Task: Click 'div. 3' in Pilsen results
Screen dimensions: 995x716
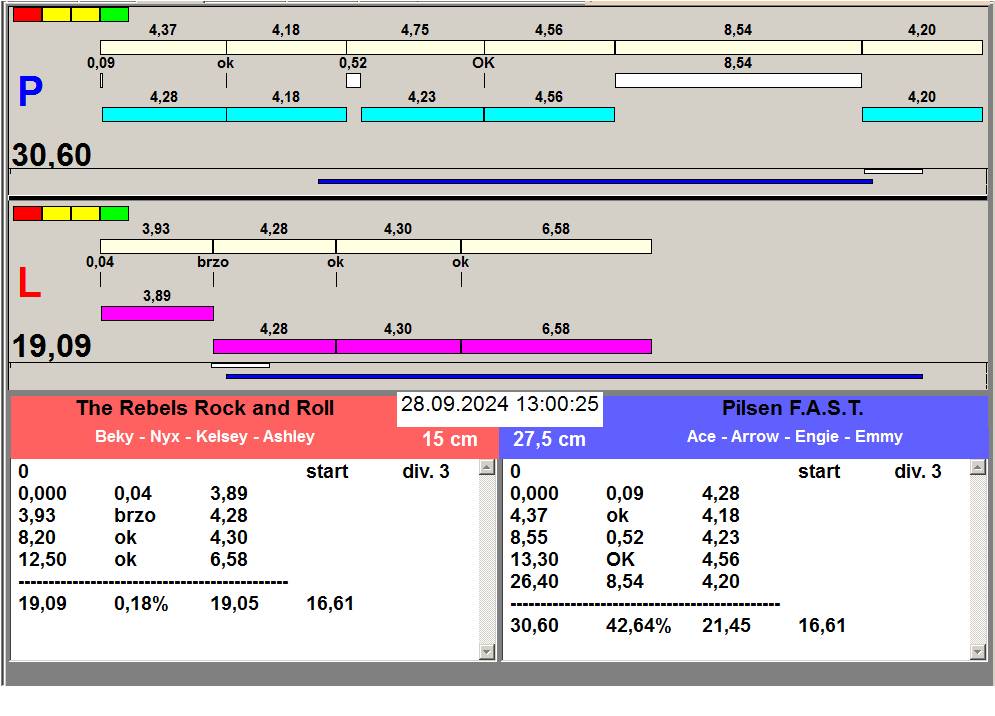Action: point(918,472)
